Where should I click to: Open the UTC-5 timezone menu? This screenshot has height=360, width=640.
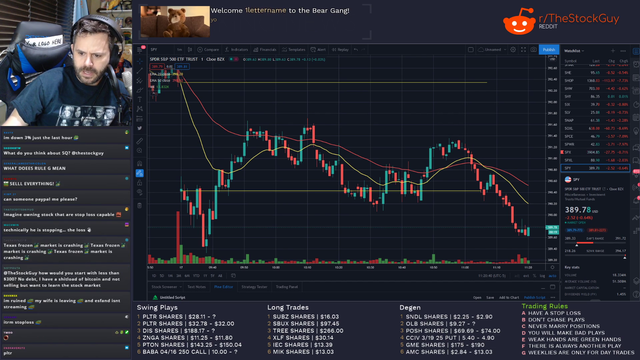tap(492, 276)
